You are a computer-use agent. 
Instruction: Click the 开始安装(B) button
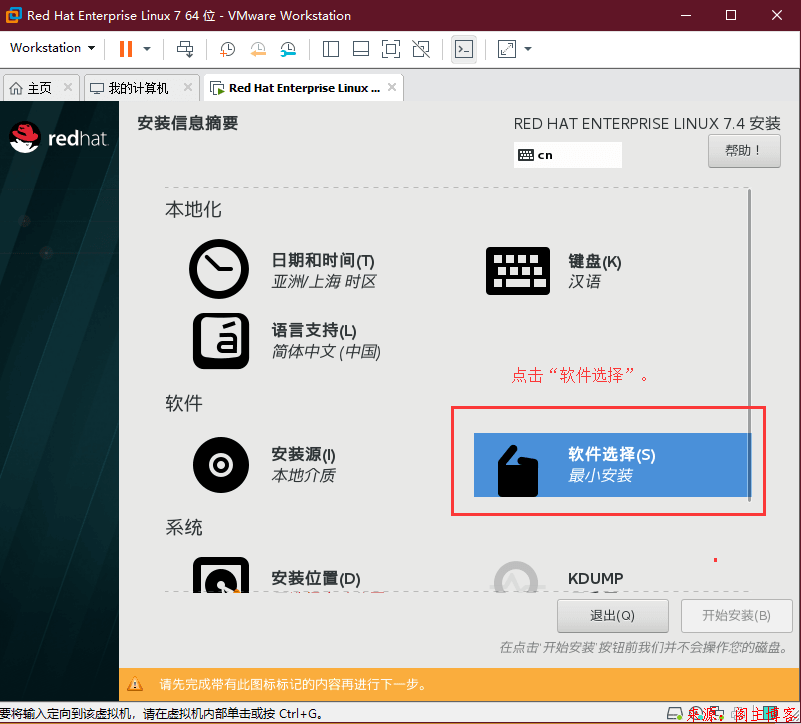coord(736,616)
